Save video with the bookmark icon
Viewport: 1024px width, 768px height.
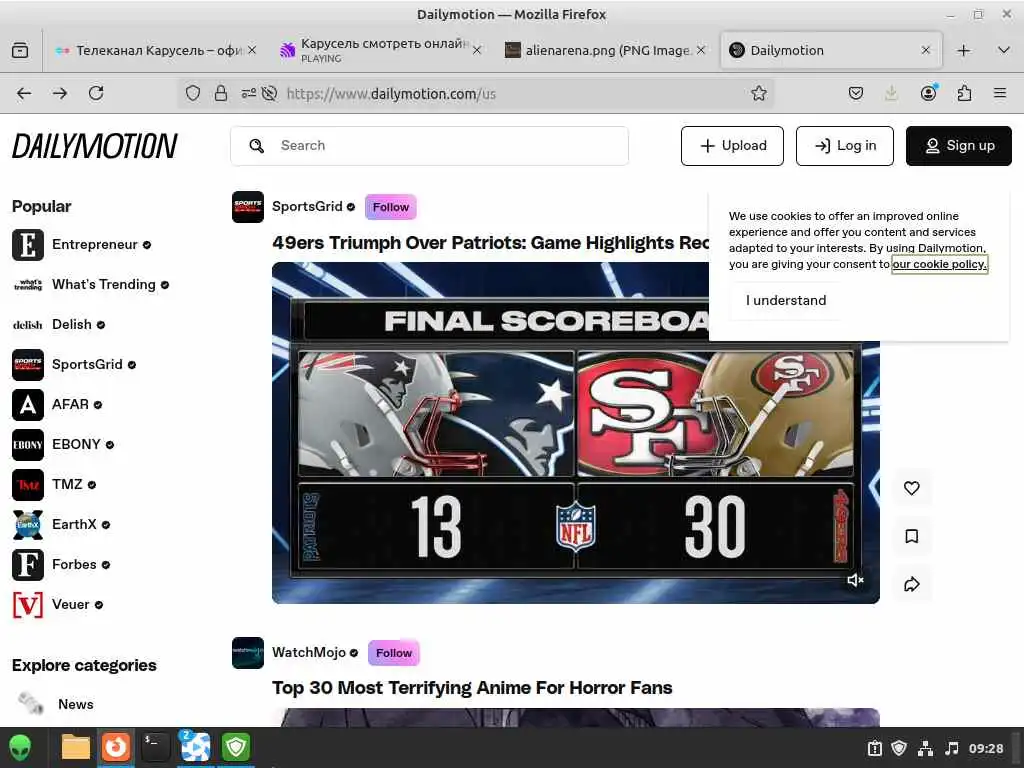[912, 536]
